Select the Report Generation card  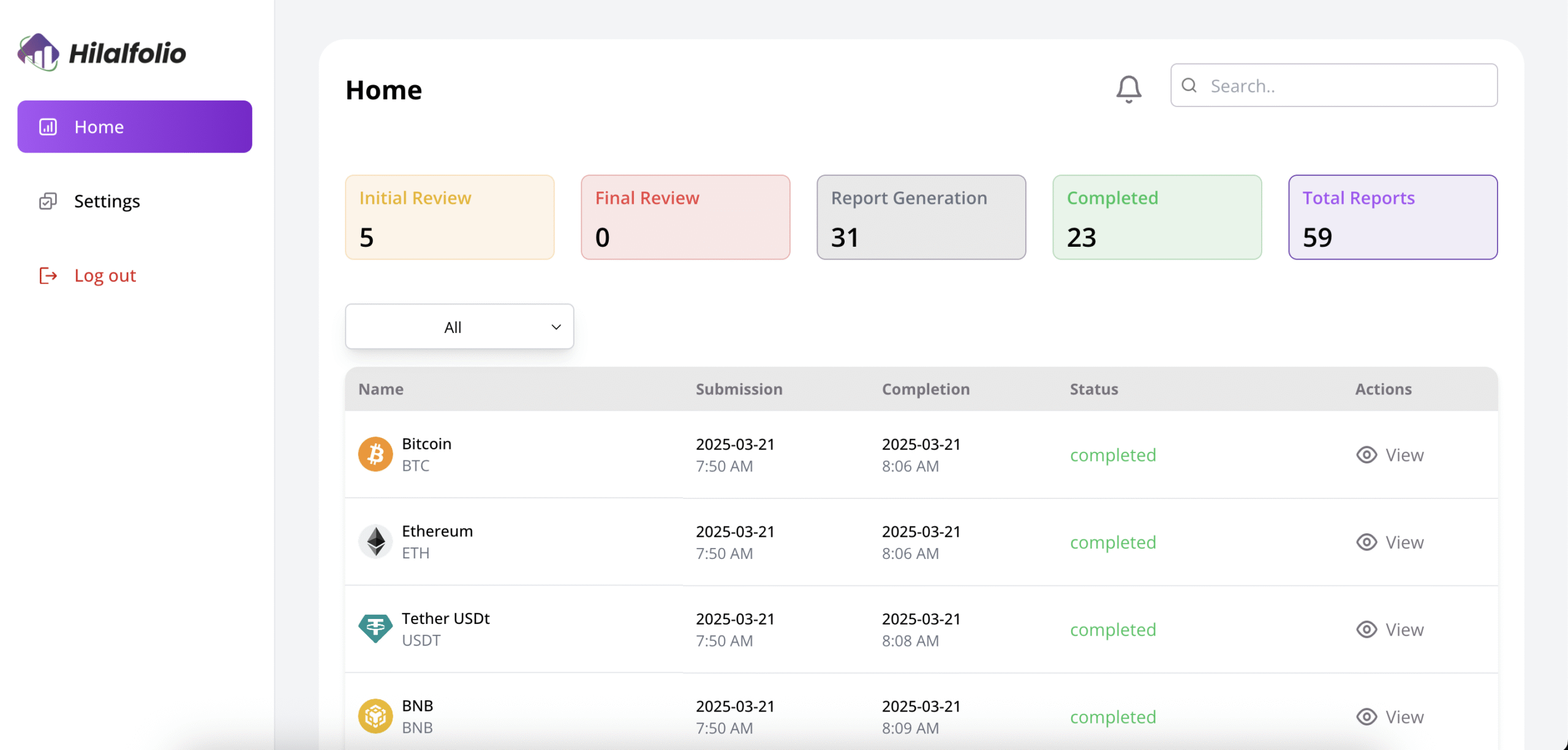pos(921,217)
